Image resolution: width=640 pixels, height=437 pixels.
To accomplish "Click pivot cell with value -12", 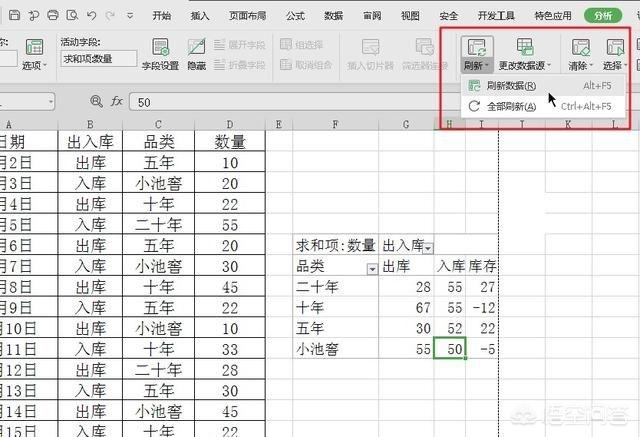I will pos(482,307).
